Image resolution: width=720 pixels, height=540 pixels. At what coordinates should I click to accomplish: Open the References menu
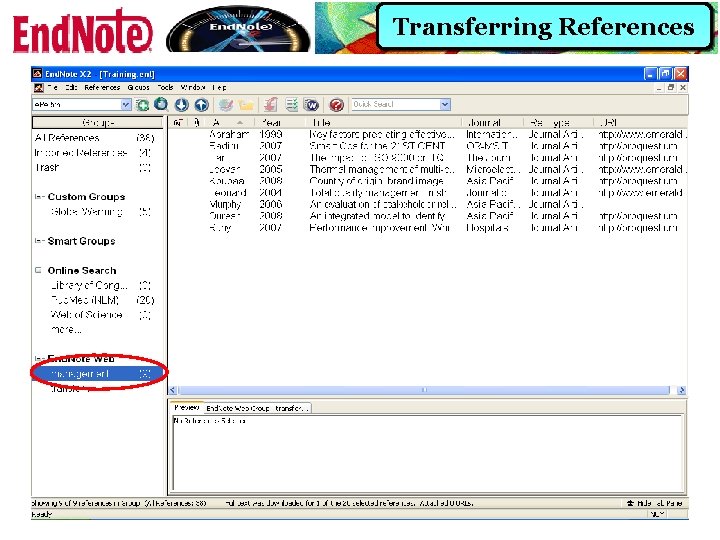click(x=102, y=87)
